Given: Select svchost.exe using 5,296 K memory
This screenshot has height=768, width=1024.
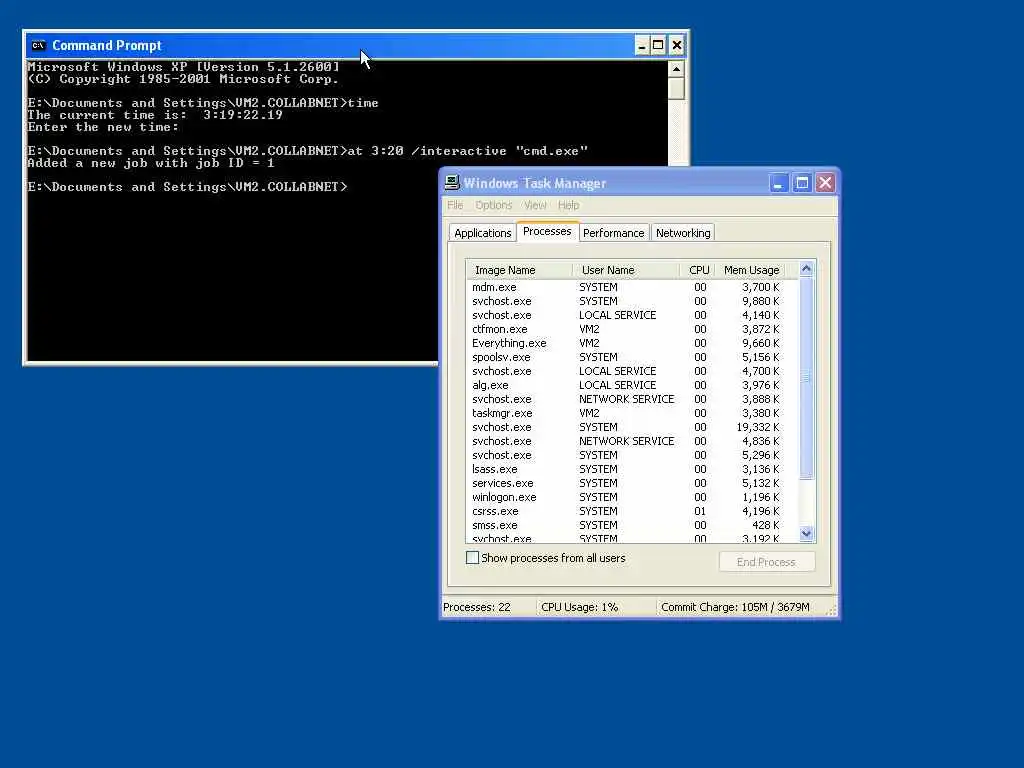Looking at the screenshot, I should pyautogui.click(x=632, y=455).
